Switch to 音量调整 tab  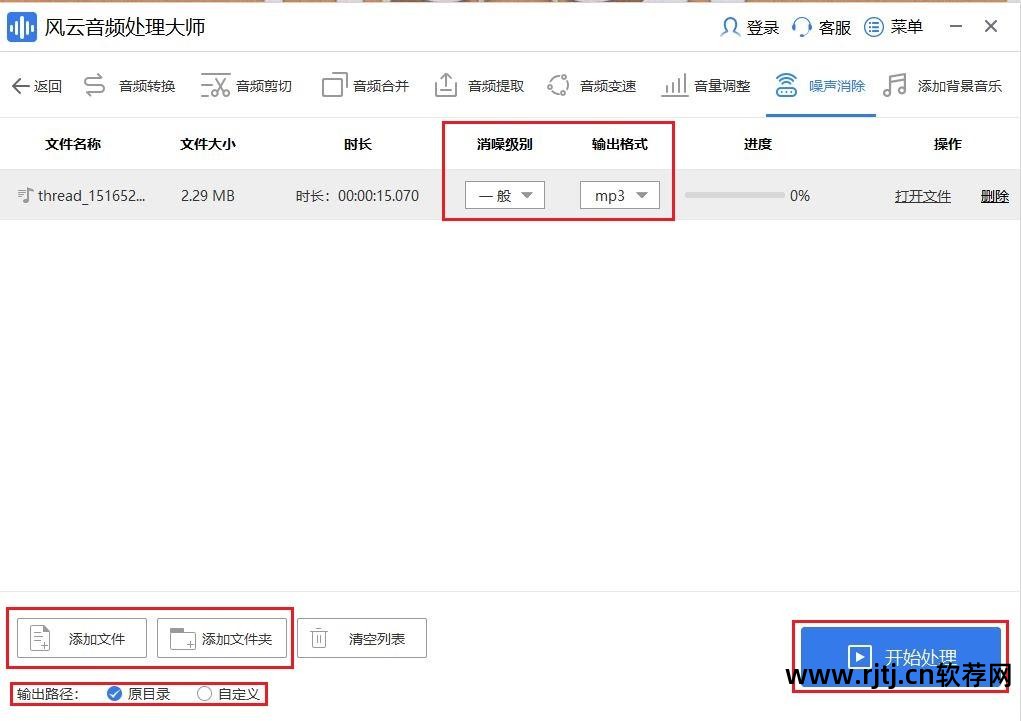(722, 86)
